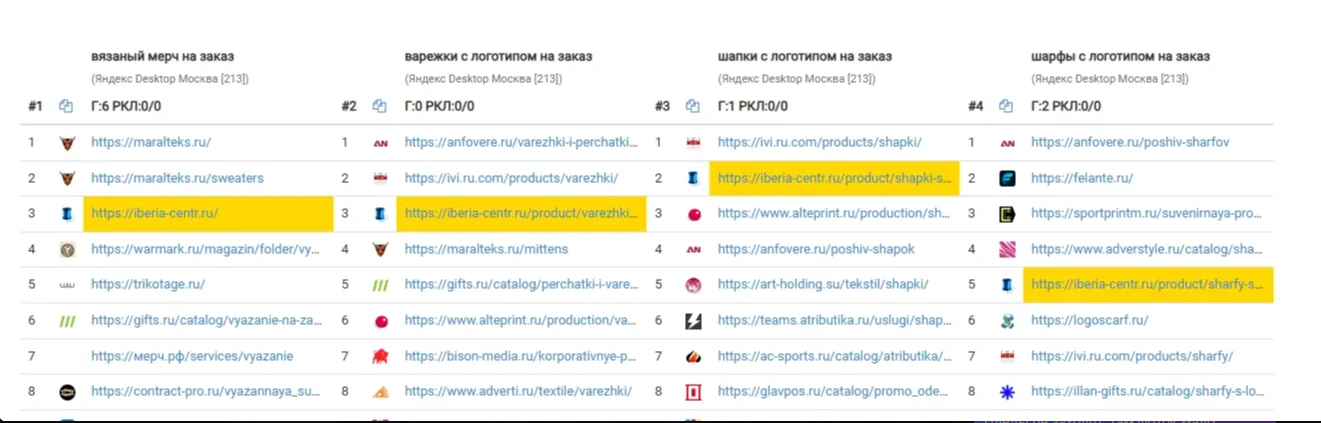Open ivi.ru.com/products/sharfy/ link
This screenshot has width=1321, height=423.
(1132, 356)
